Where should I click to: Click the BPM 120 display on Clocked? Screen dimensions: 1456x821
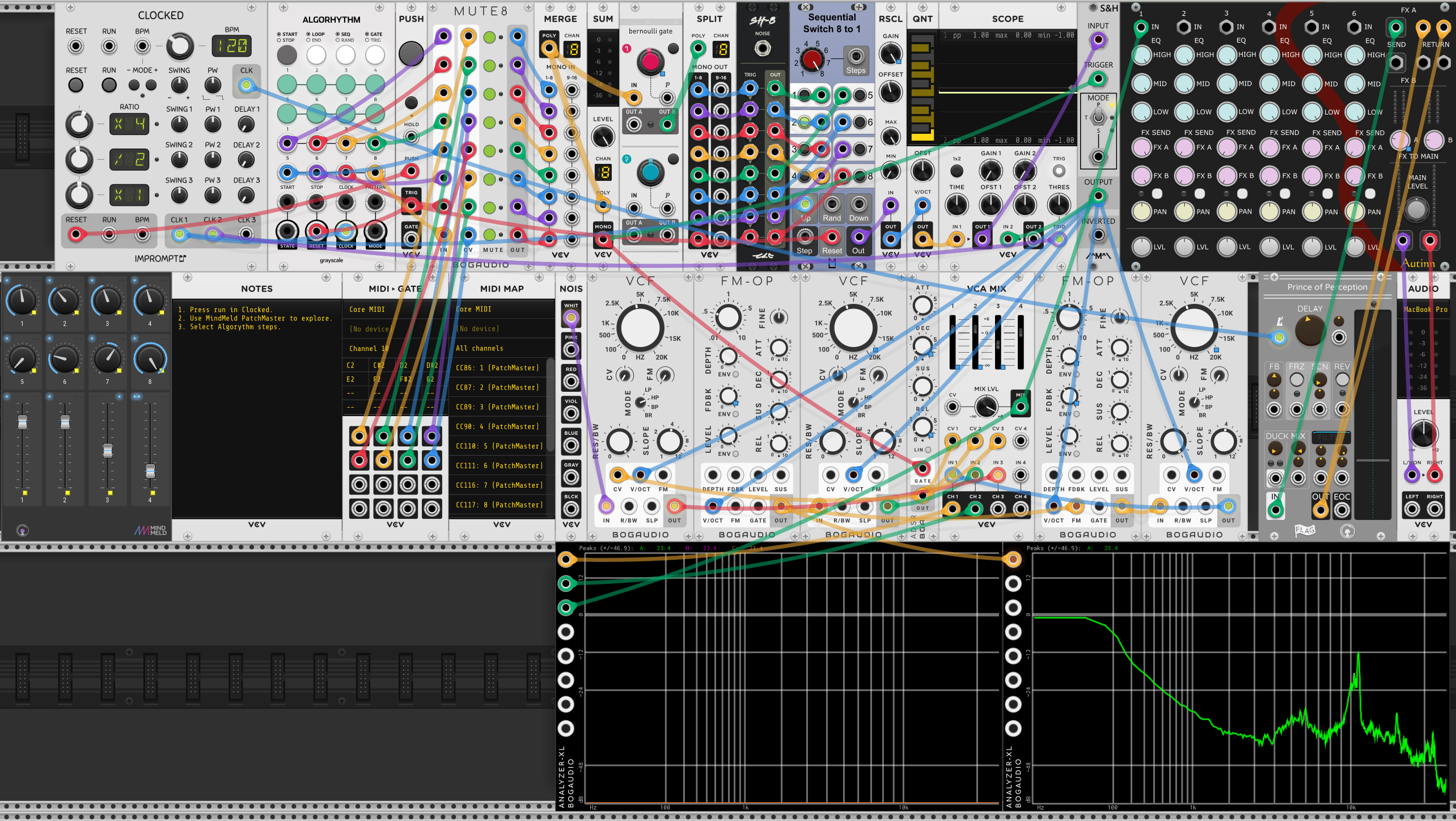pyautogui.click(x=231, y=46)
